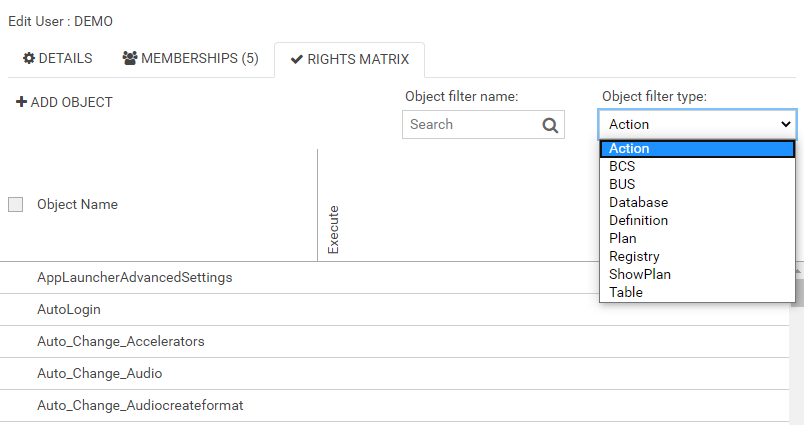Click the Object filter name search field
The width and height of the screenshot is (804, 425).
(471, 125)
